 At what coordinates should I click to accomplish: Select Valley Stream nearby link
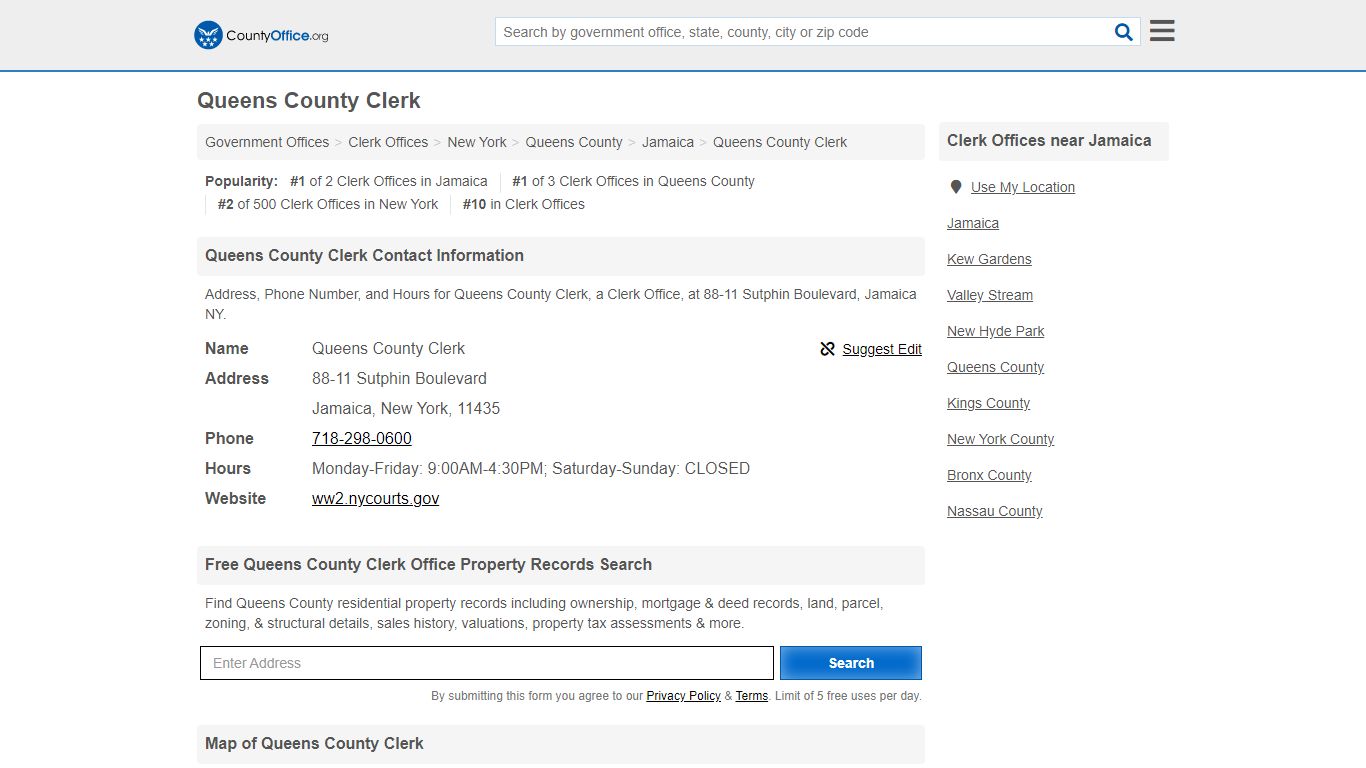tap(990, 295)
